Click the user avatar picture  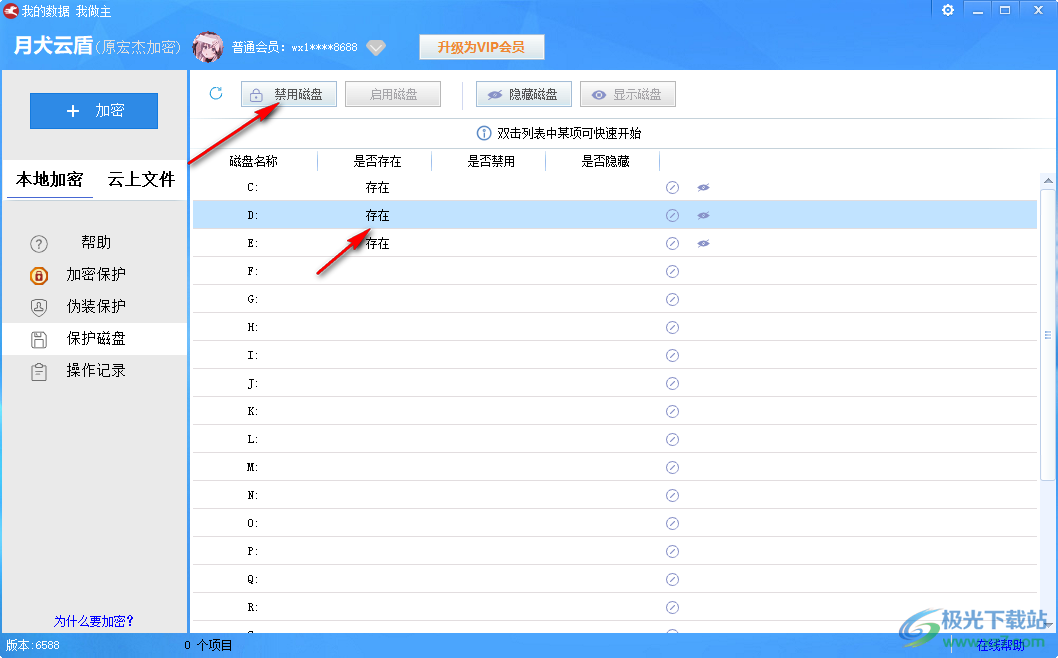[208, 47]
